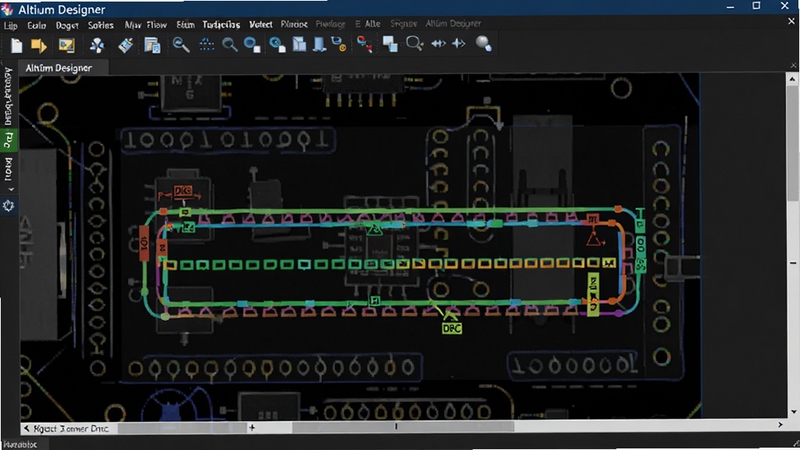This screenshot has width=800, height=450.
Task: Click the blue ring with white square icon
Action: point(252,45)
